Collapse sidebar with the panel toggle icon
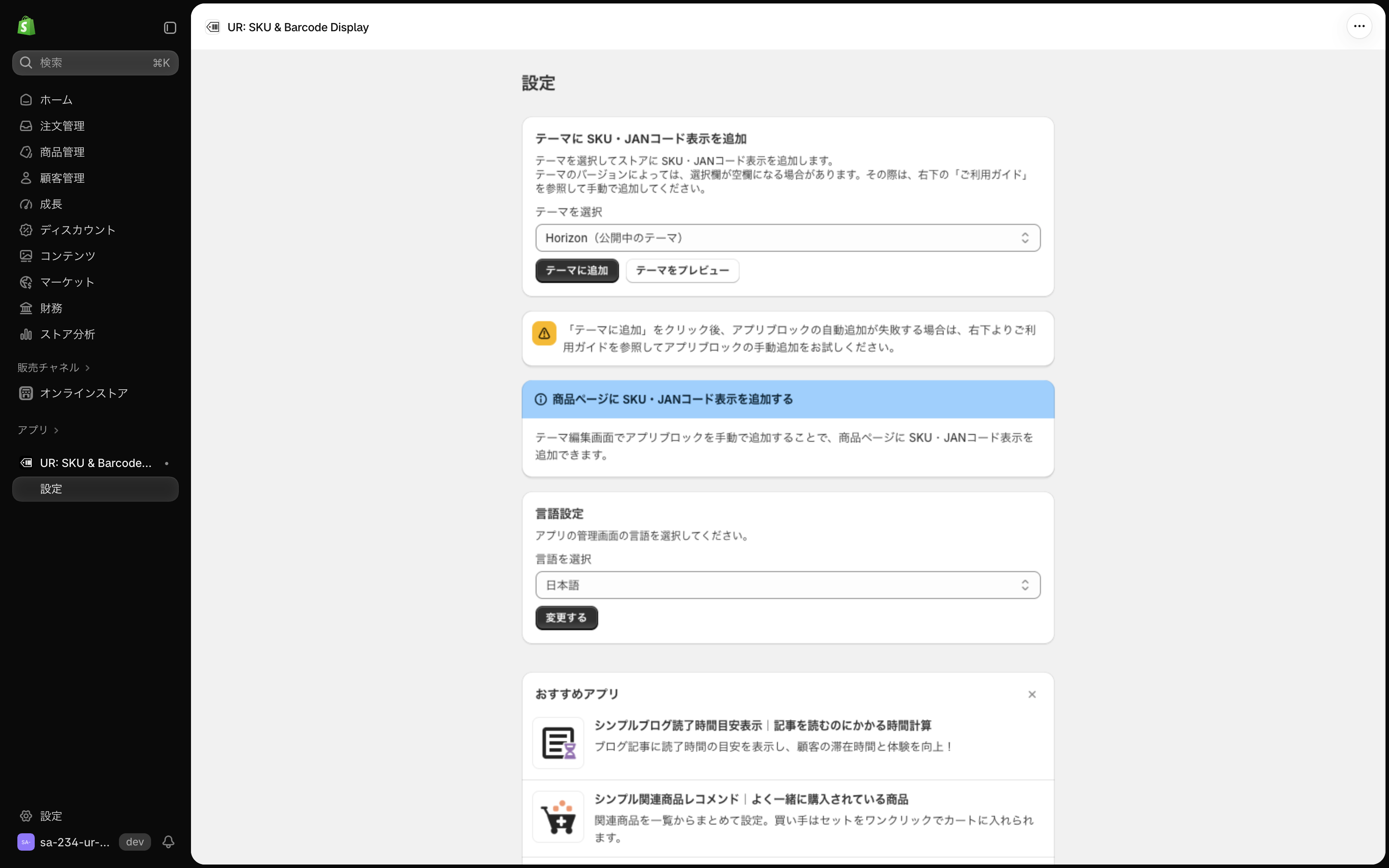Viewport: 1389px width, 868px height. click(170, 27)
